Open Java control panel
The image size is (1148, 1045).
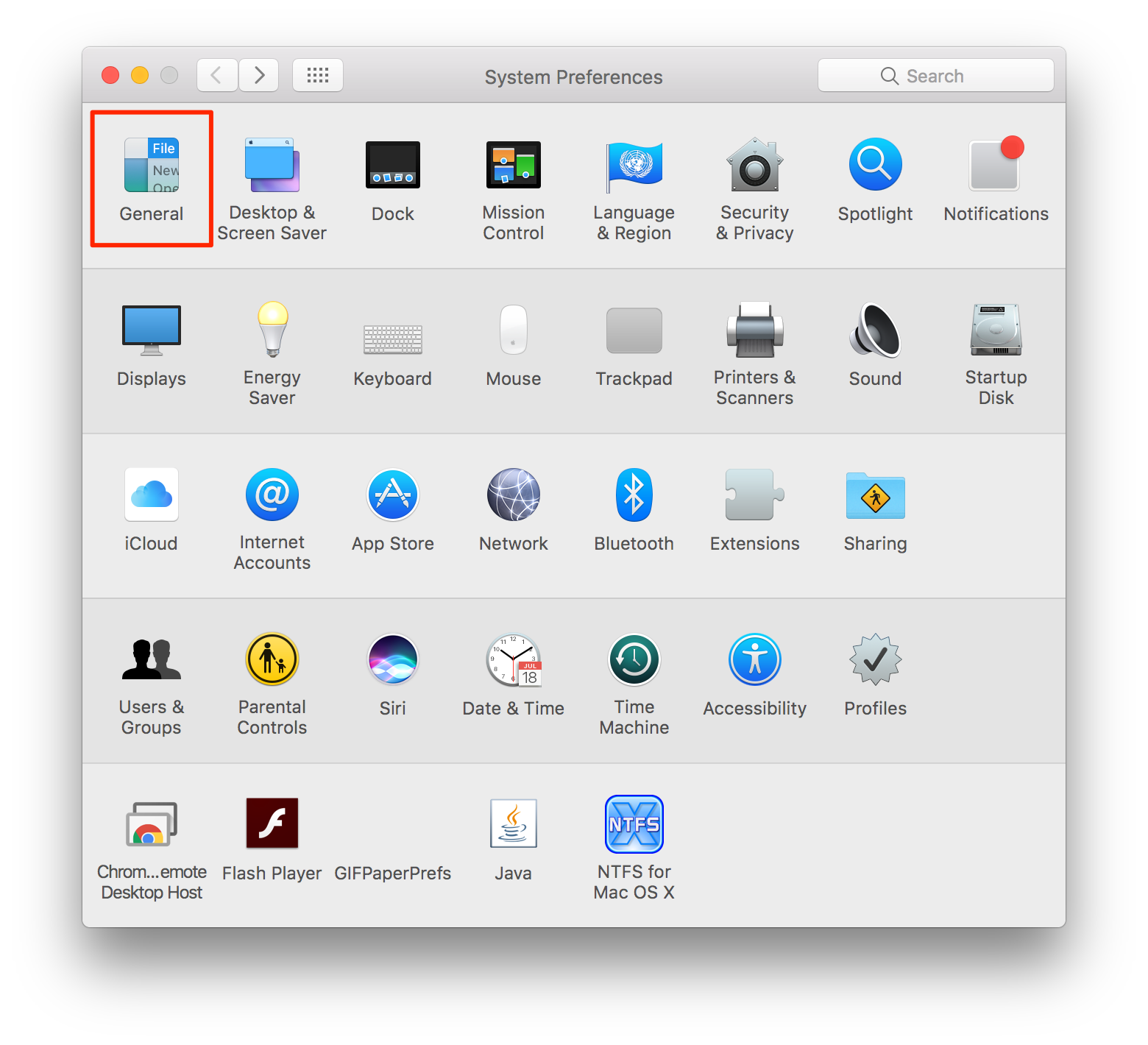(514, 840)
